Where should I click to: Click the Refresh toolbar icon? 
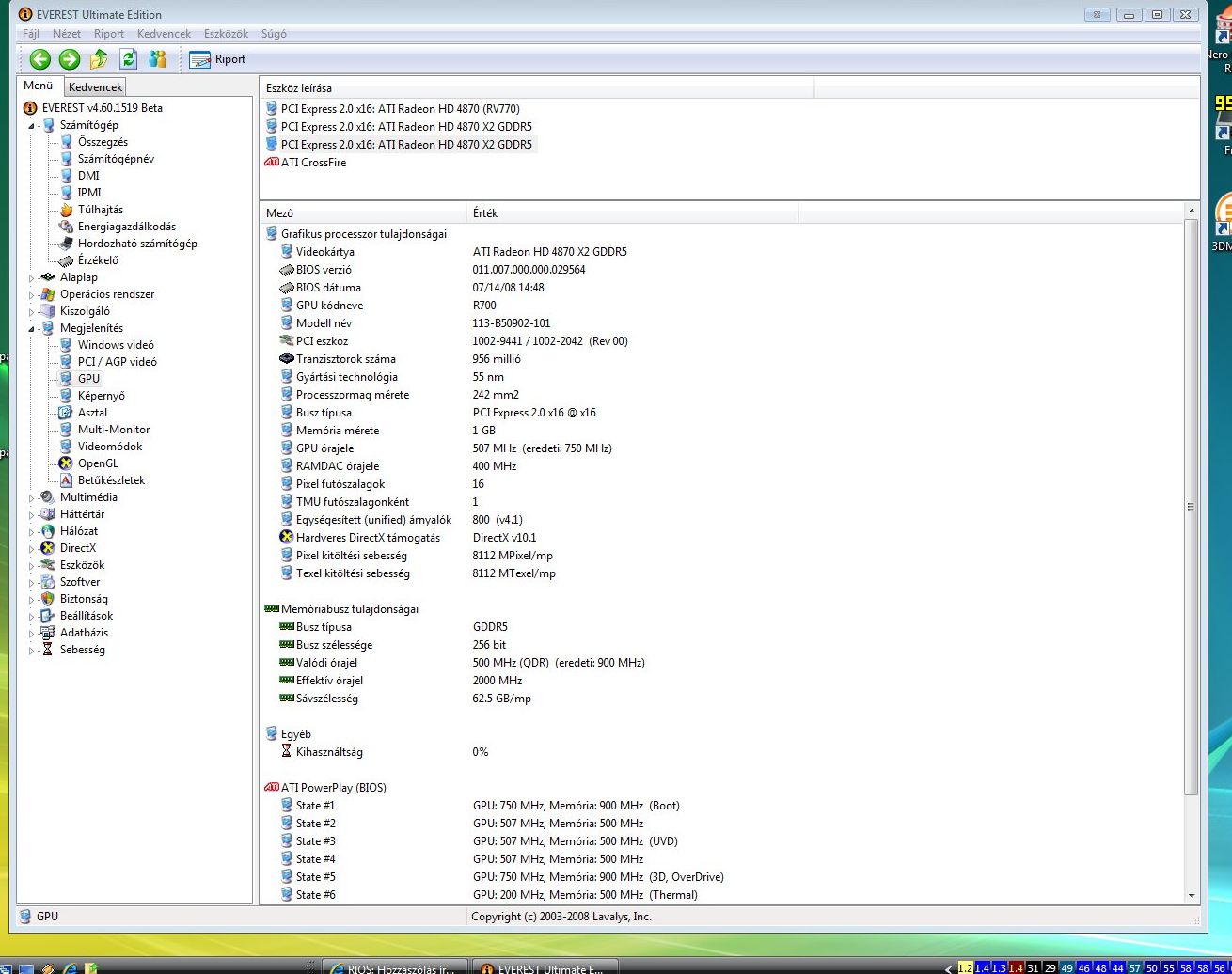point(129,59)
